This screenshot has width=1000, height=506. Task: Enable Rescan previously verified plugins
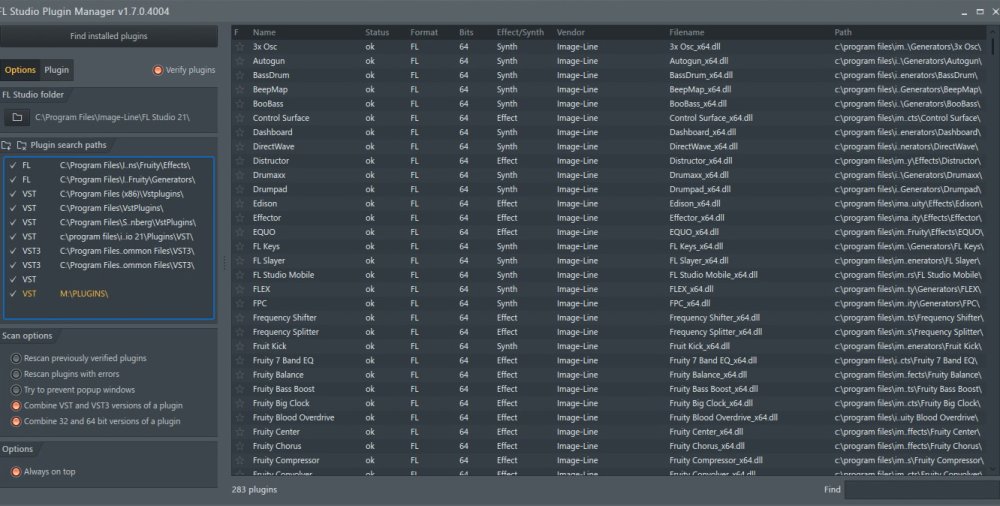coord(16,358)
